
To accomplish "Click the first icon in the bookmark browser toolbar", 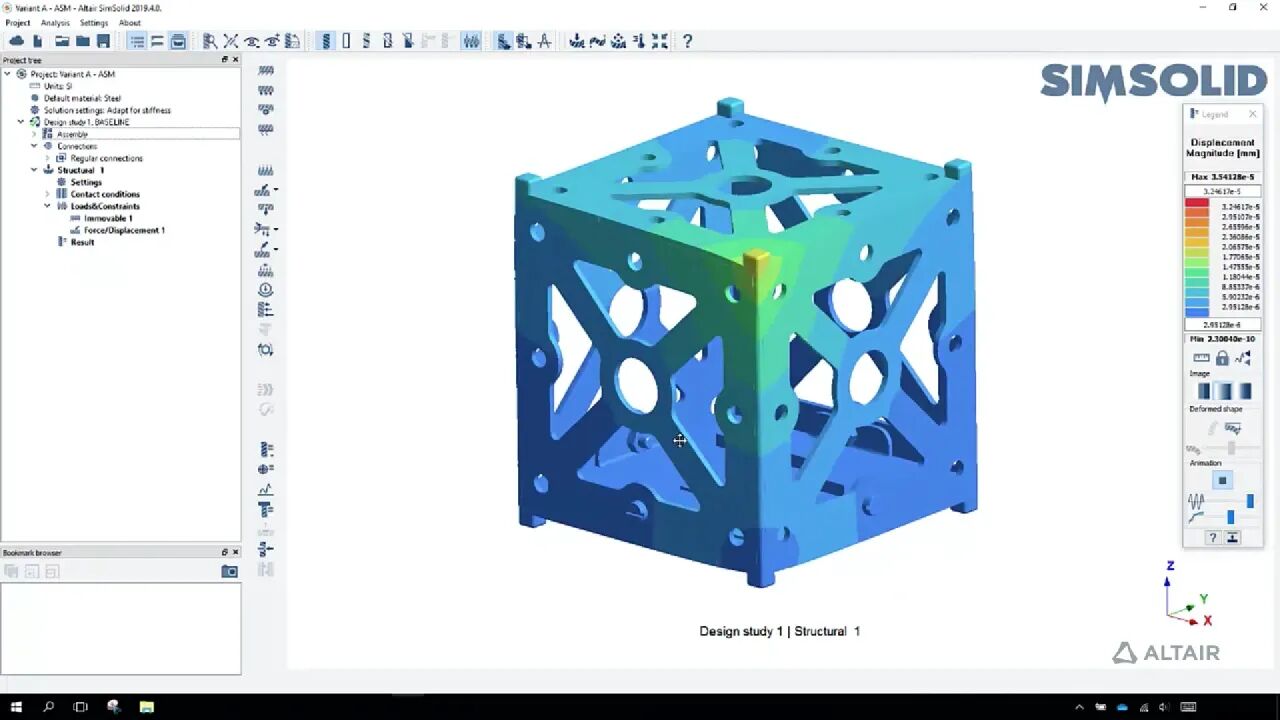I will point(12,571).
